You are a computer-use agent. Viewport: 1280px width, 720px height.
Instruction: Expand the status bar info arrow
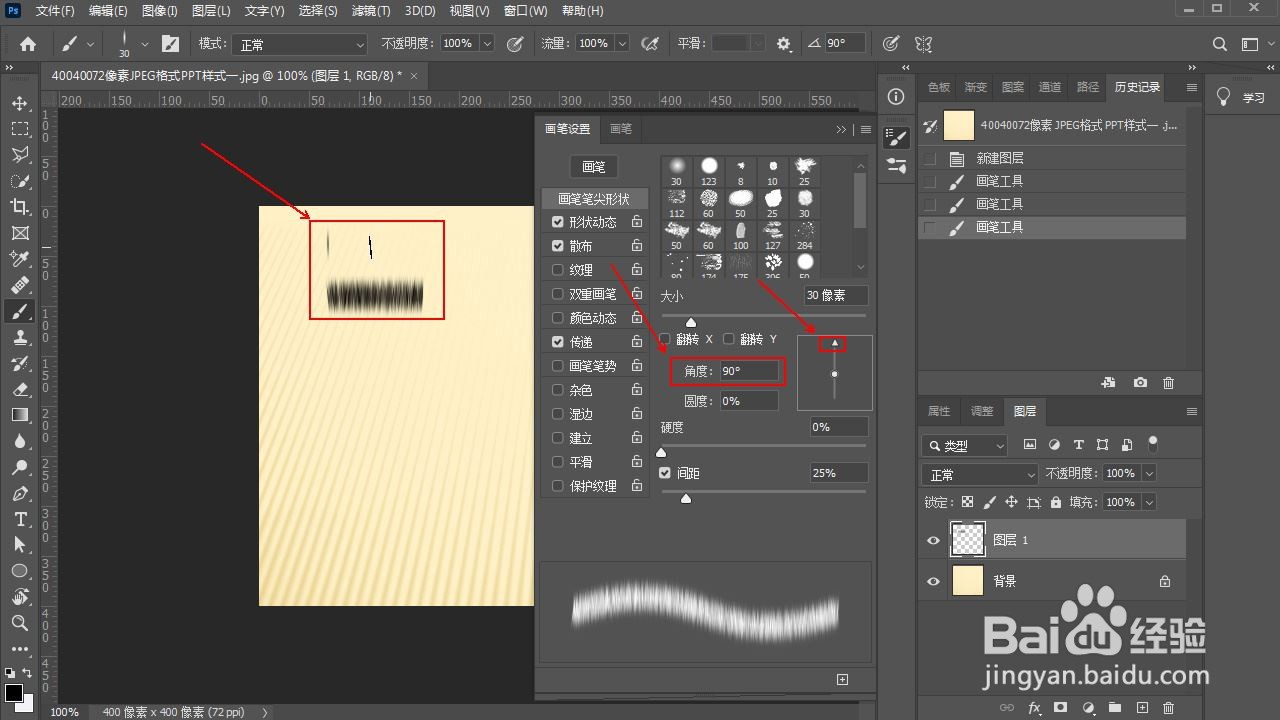click(264, 712)
